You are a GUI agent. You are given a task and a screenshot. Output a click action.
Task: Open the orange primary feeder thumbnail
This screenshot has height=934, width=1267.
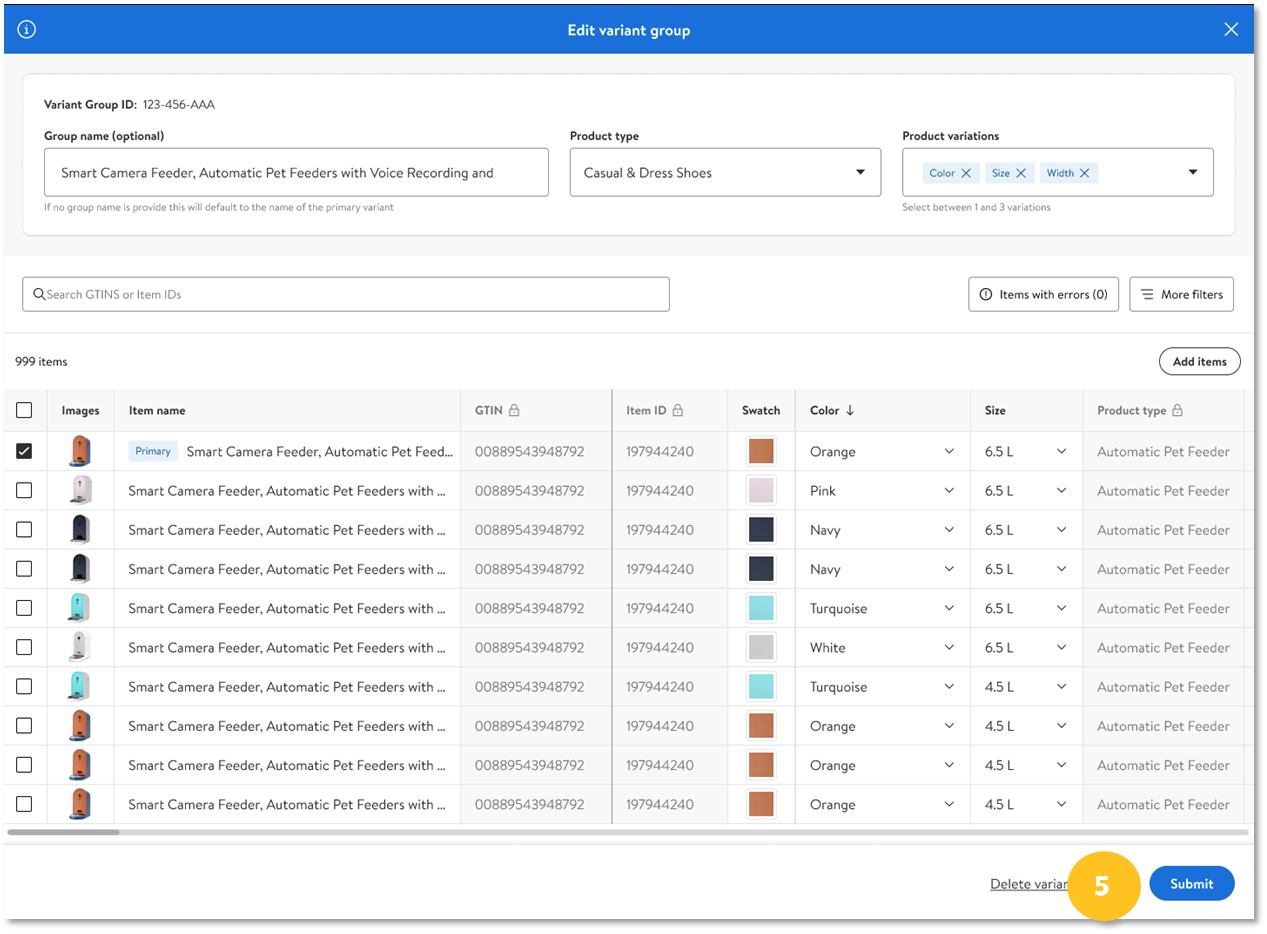tap(80, 451)
